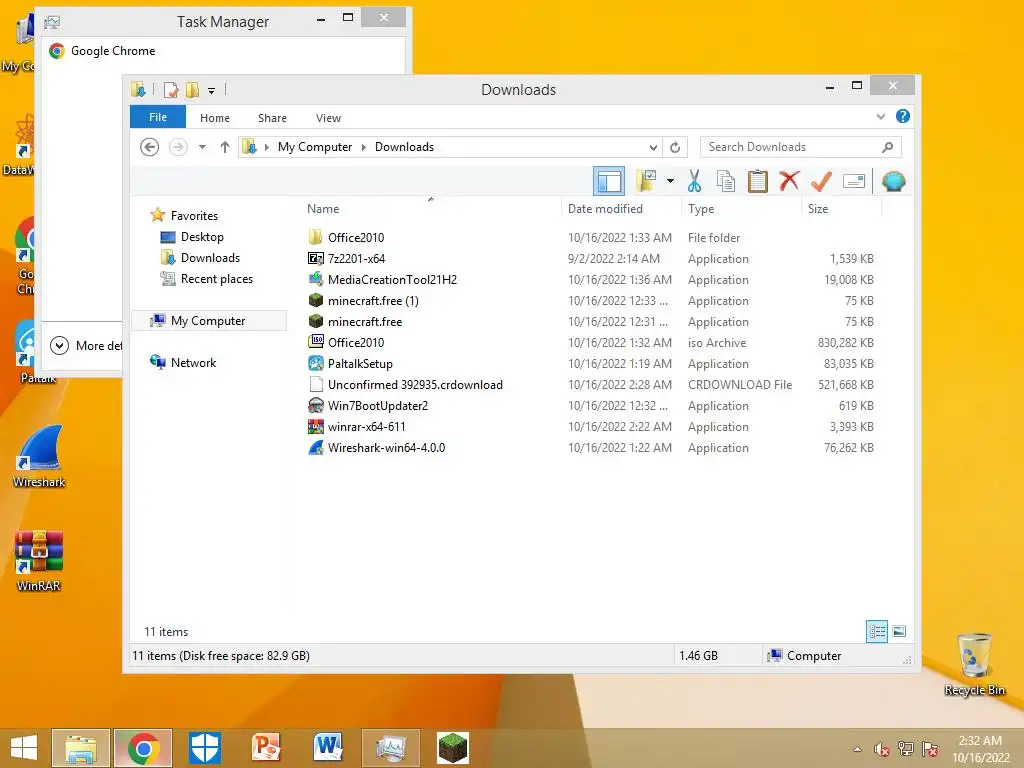1024x768 pixels.
Task: Select the 7z2201-x64 application file
Action: [x=356, y=259]
